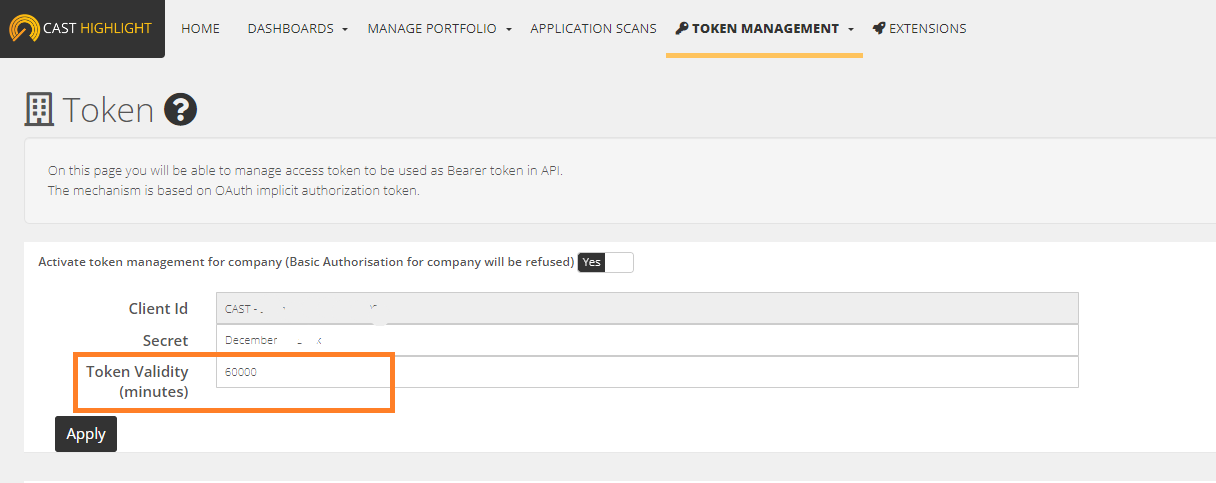The height and width of the screenshot is (483, 1216).
Task: Click the Token page heading text
Action: point(108,109)
